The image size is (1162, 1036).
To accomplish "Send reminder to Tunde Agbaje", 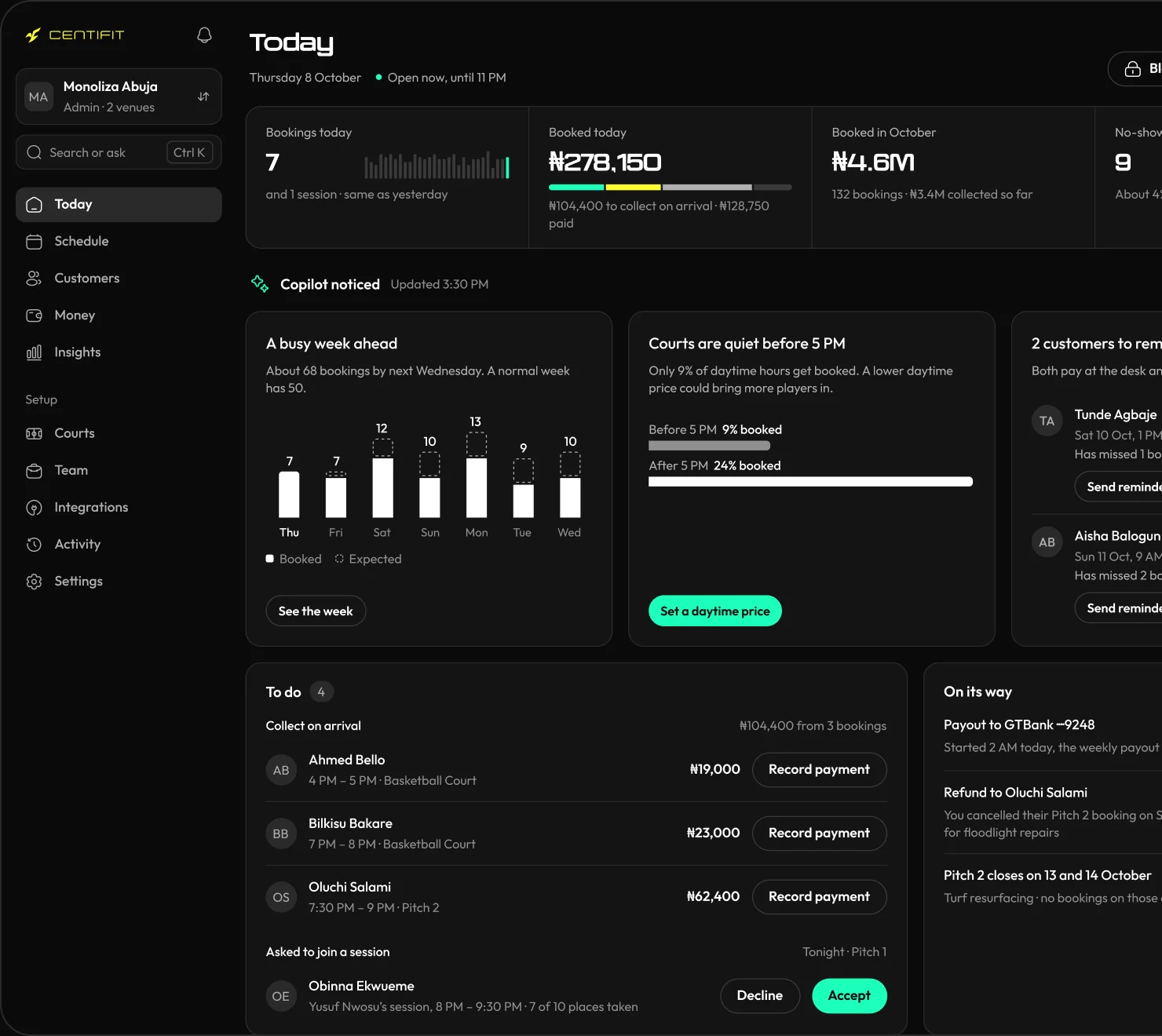I will [x=1119, y=487].
